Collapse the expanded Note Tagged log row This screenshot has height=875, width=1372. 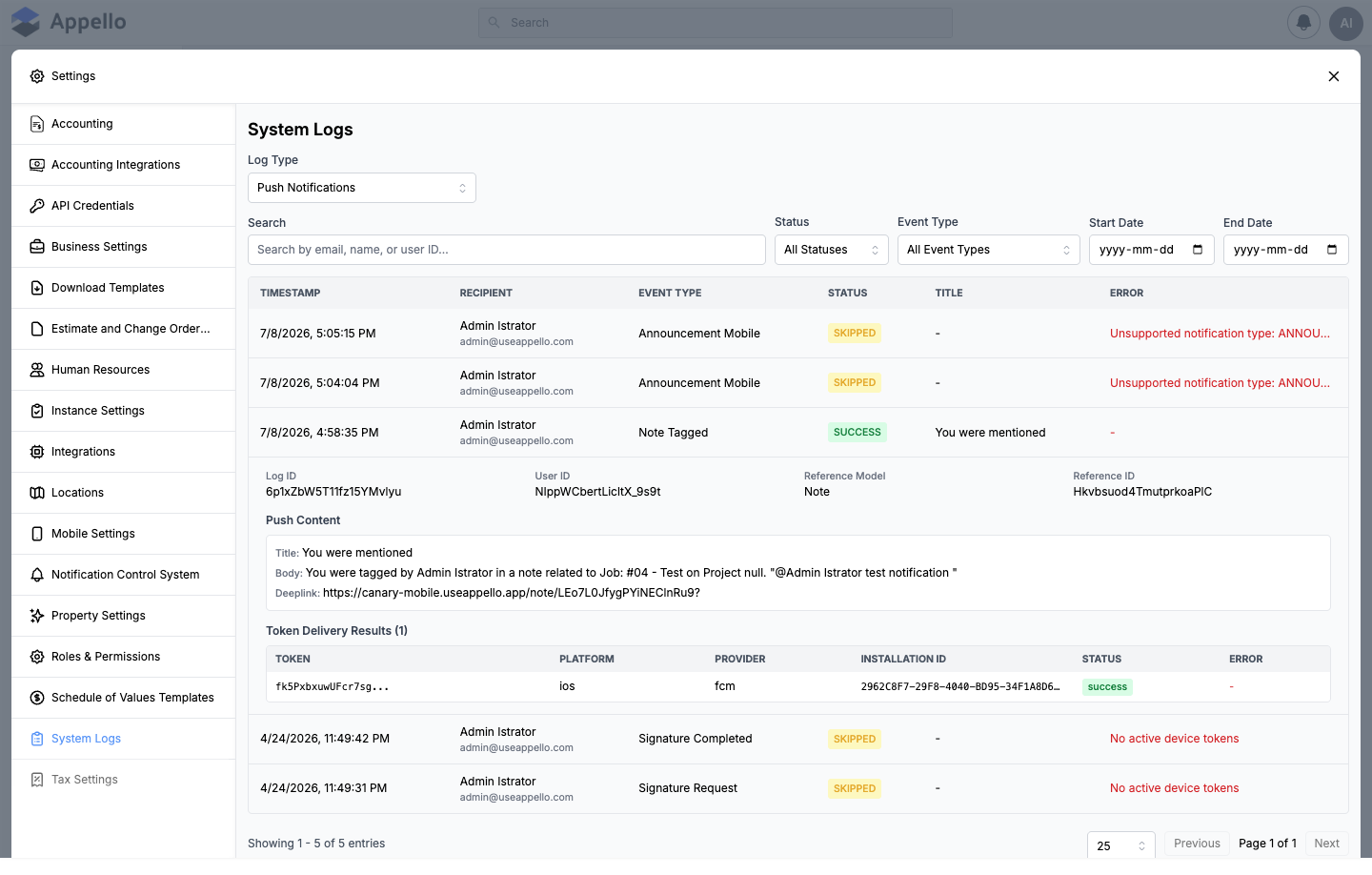[798, 433]
